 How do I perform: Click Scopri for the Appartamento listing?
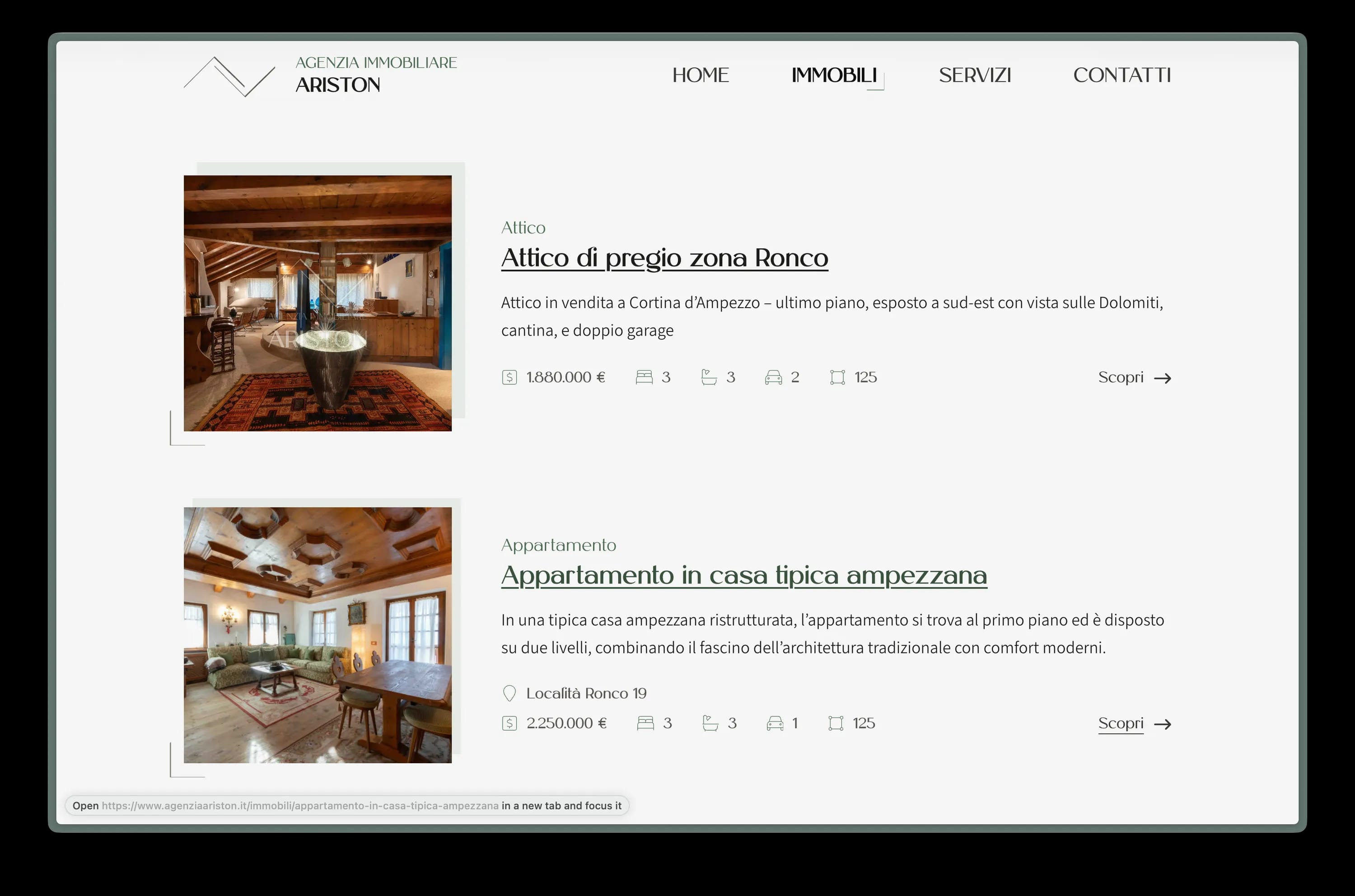[x=1121, y=723]
